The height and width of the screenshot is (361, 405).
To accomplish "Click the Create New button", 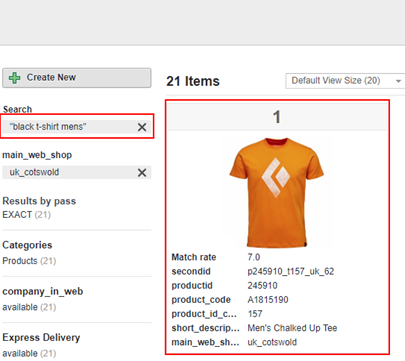I will click(77, 78).
